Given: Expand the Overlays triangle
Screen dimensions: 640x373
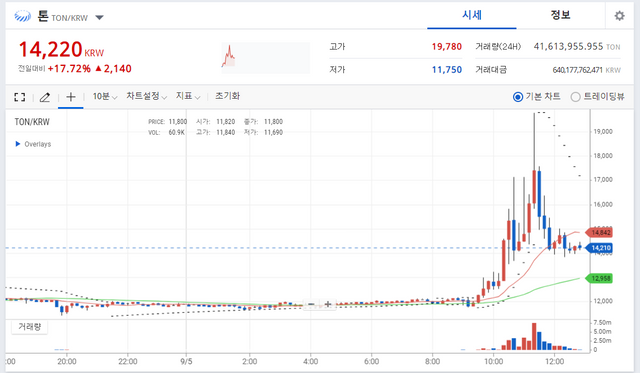Looking at the screenshot, I should pos(18,144).
